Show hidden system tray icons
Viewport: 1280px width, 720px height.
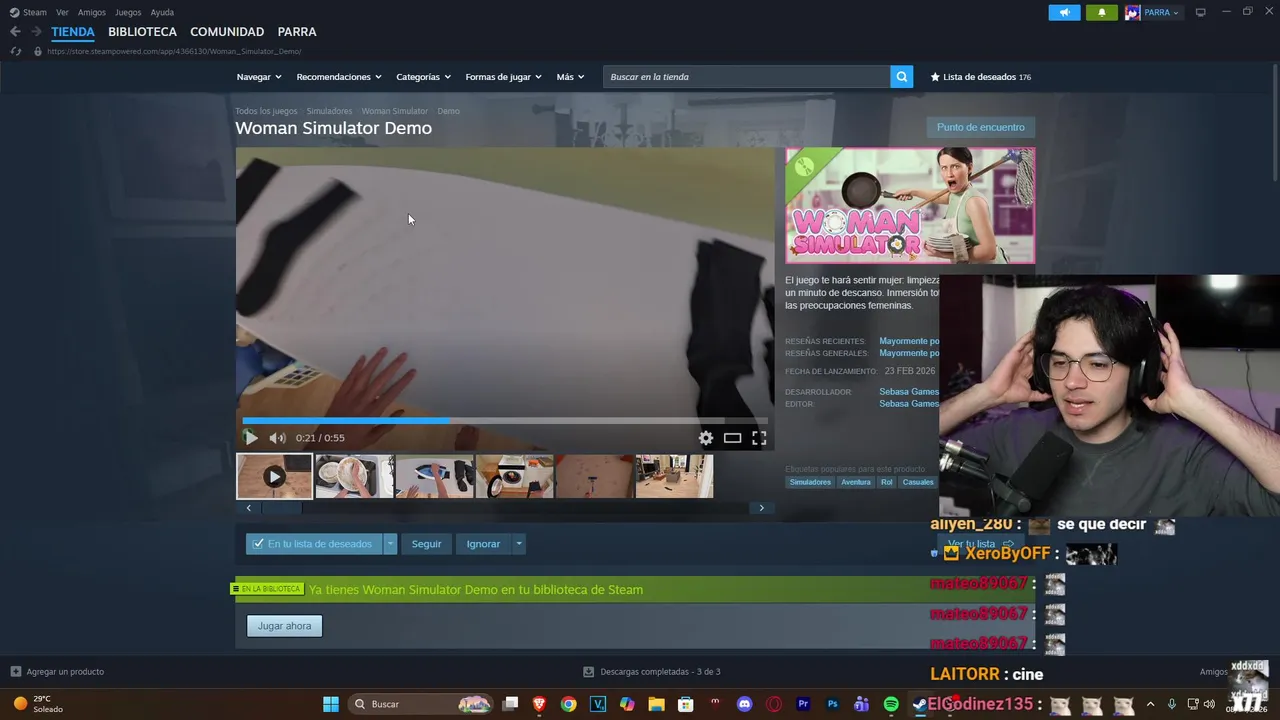tap(1150, 704)
